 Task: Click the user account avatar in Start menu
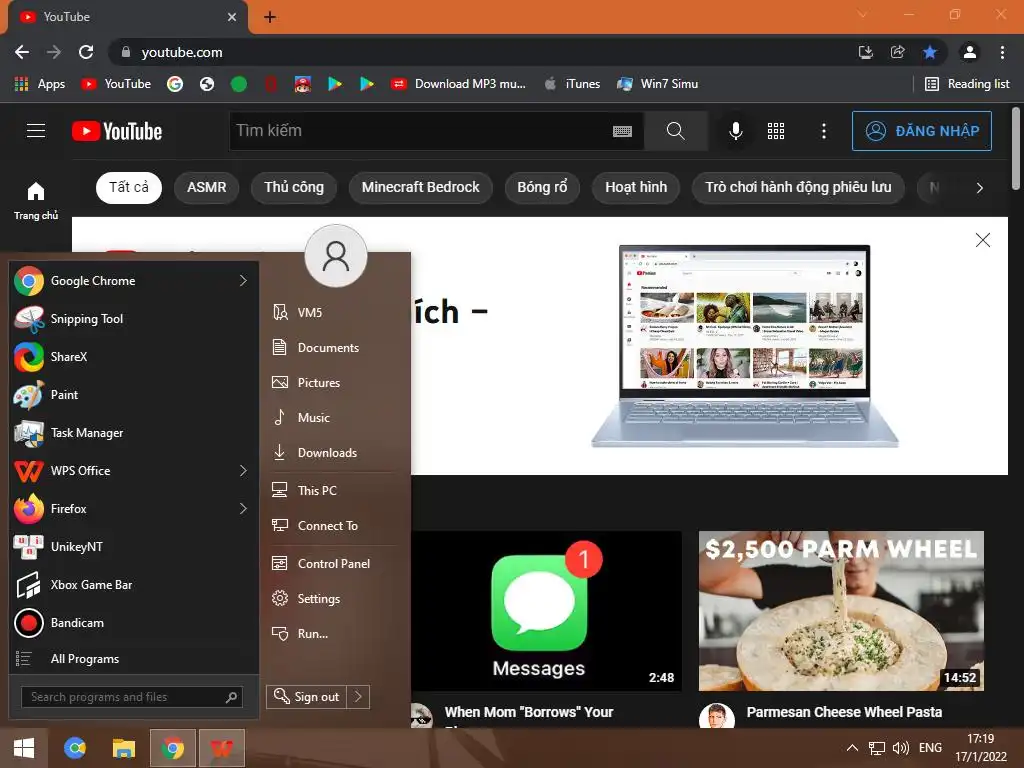336,256
